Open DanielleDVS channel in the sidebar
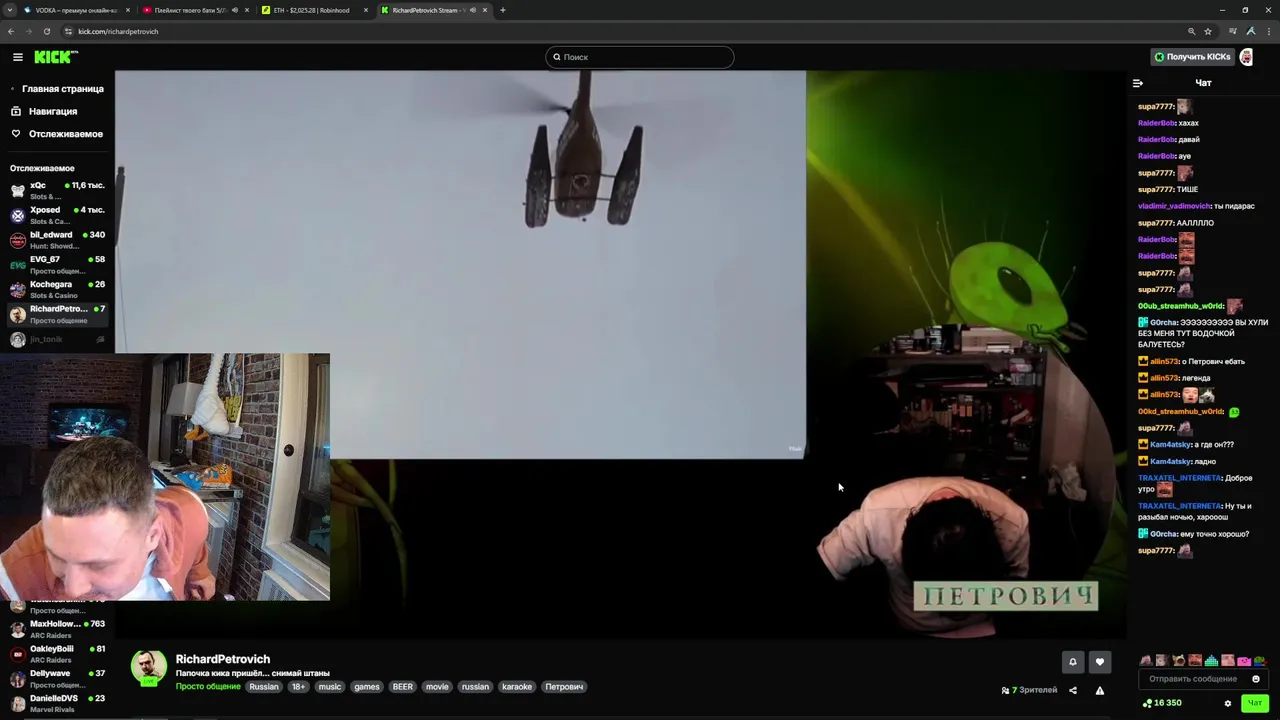The image size is (1280, 720). click(x=57, y=703)
